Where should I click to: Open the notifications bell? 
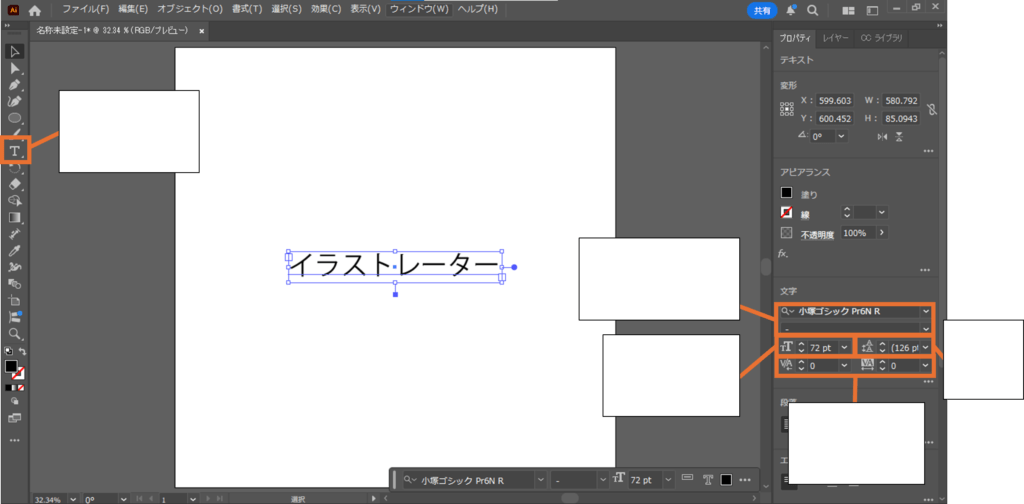[789, 10]
